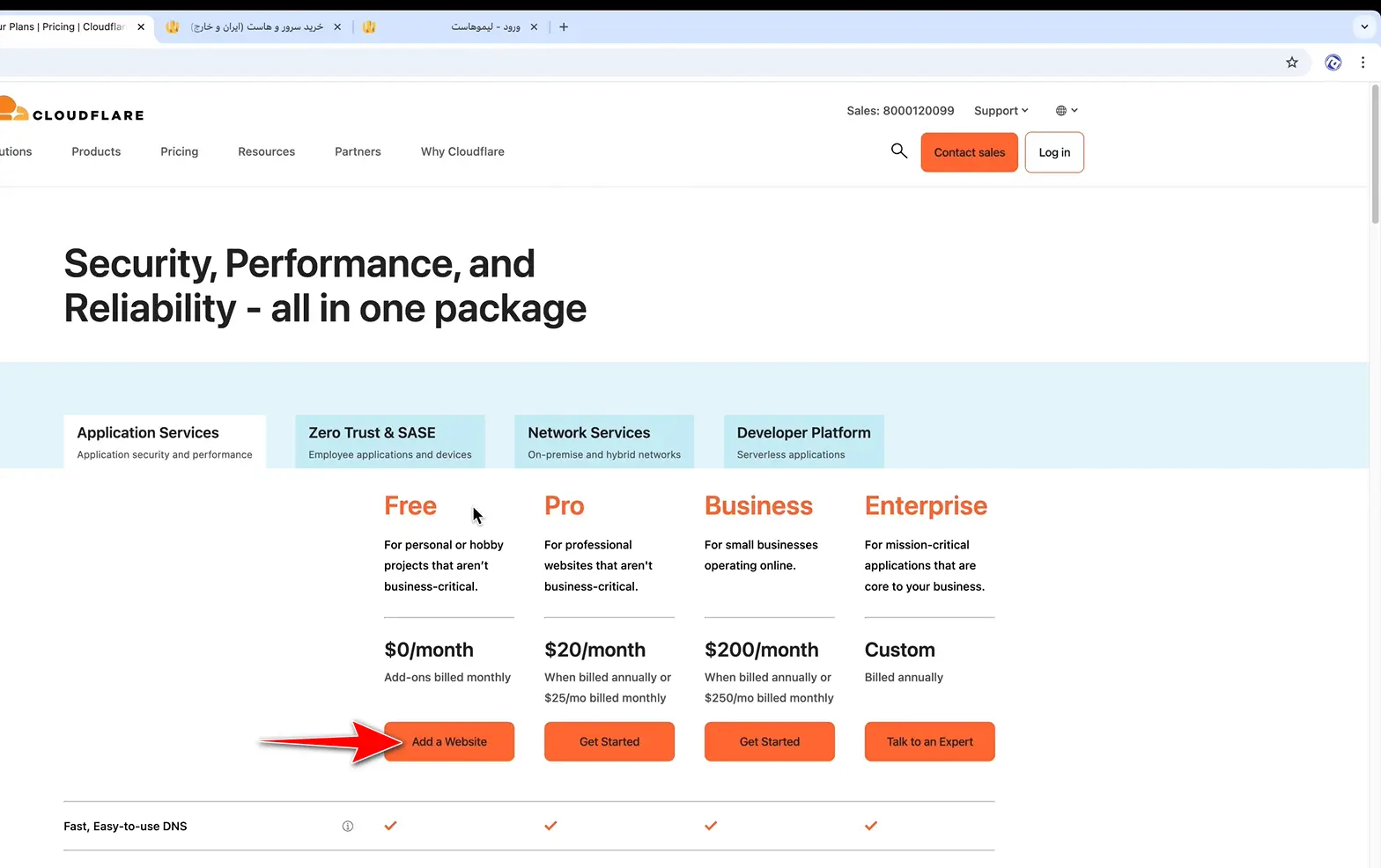The image size is (1381, 868).
Task: Open the Resources menu
Action: pyautogui.click(x=266, y=151)
